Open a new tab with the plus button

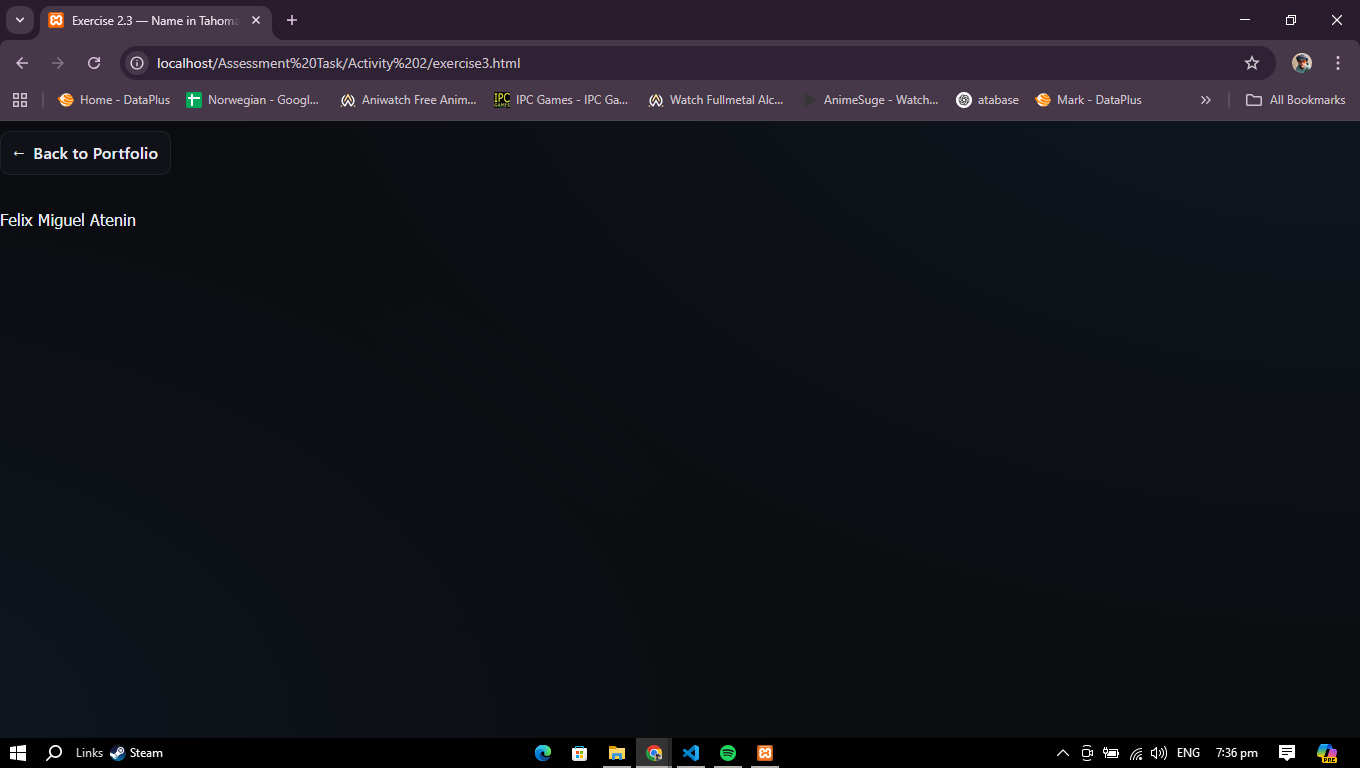click(x=292, y=20)
